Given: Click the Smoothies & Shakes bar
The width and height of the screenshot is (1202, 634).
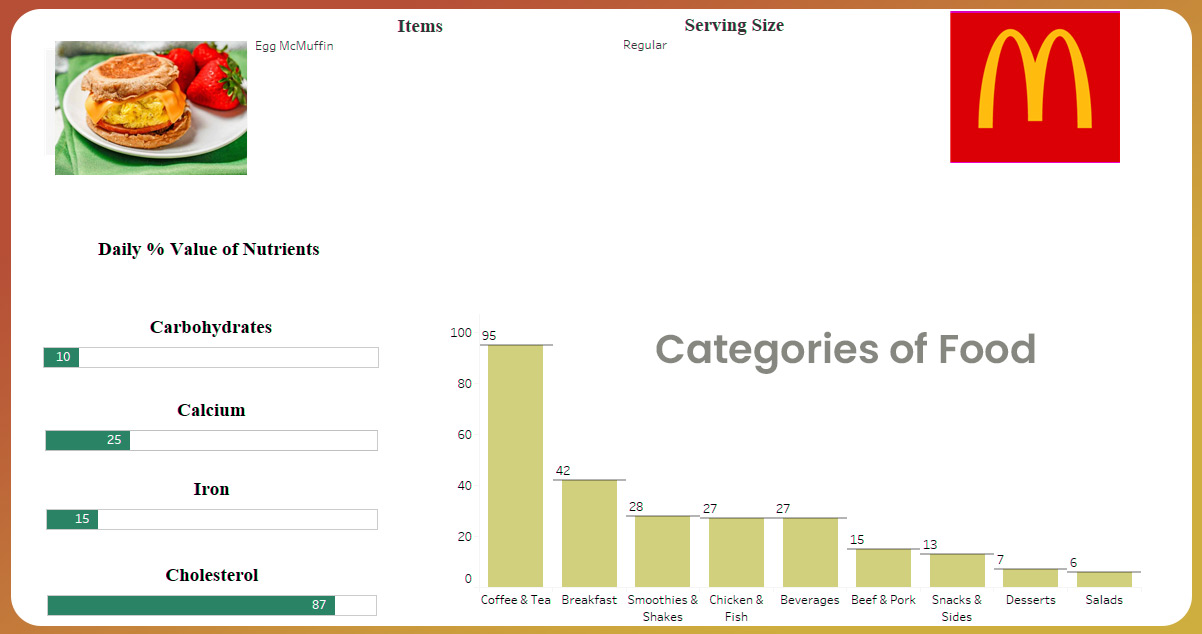Looking at the screenshot, I should point(663,548).
